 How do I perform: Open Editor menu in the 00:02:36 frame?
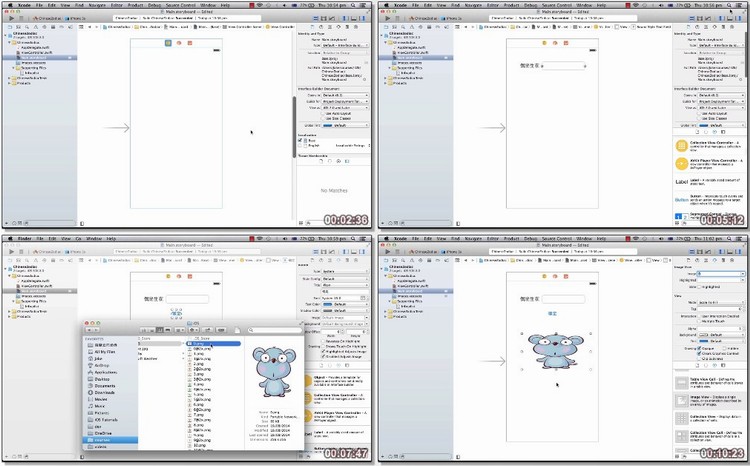tap(116, 5)
